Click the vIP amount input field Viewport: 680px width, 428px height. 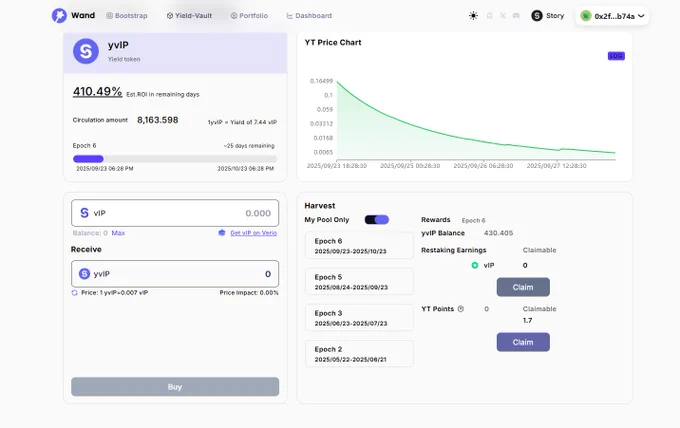tap(175, 213)
